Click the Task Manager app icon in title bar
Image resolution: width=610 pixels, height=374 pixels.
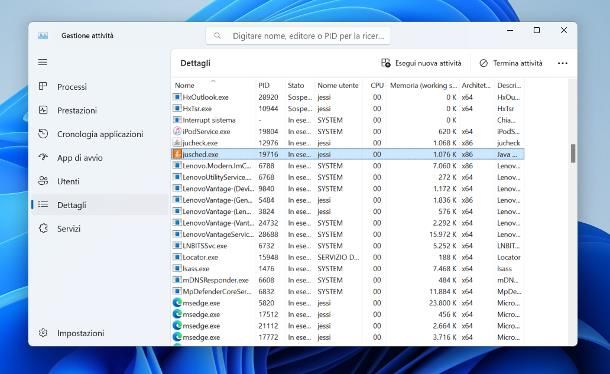tap(43, 35)
